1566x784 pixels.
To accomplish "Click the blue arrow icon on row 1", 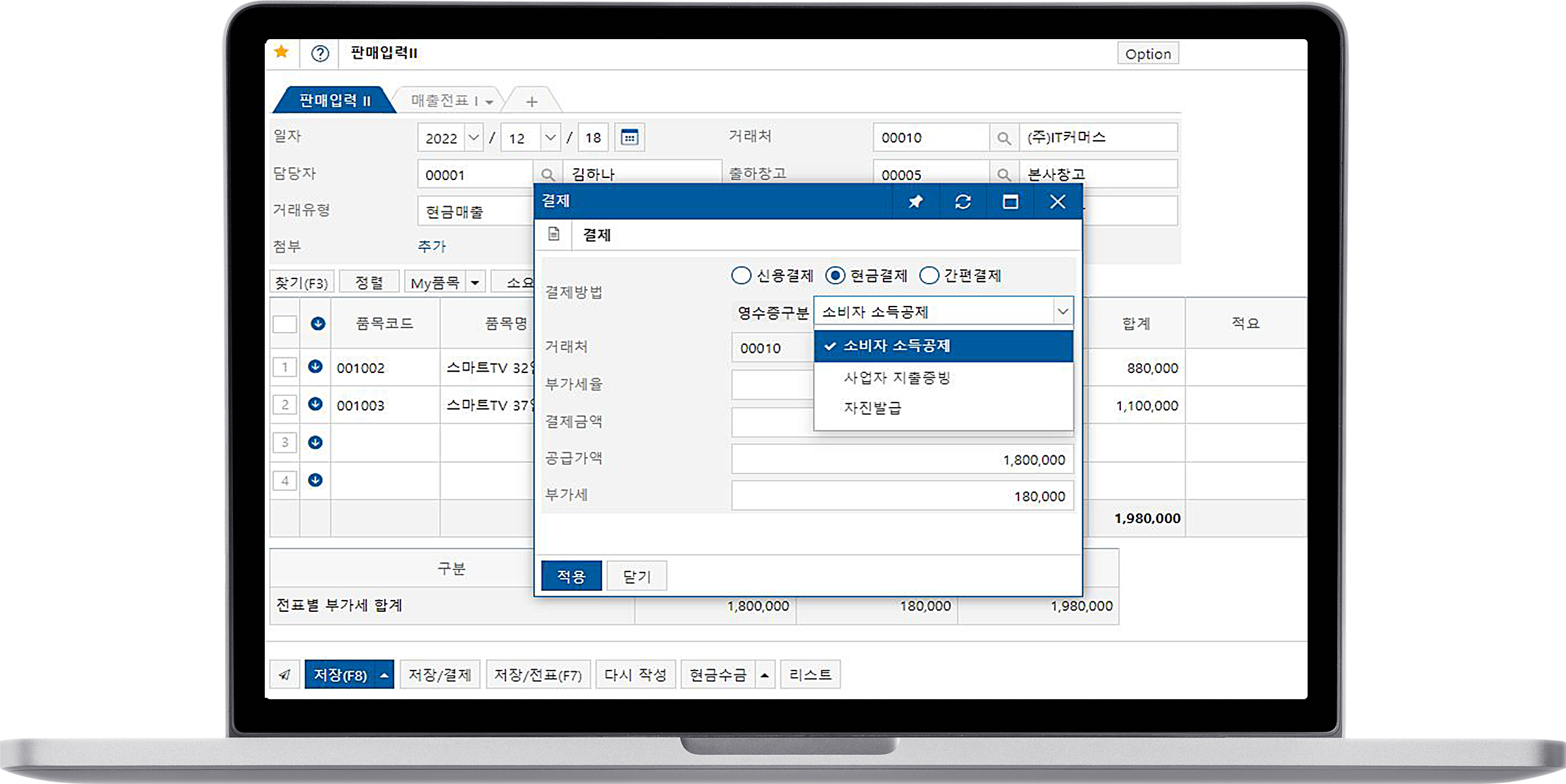I will point(315,367).
